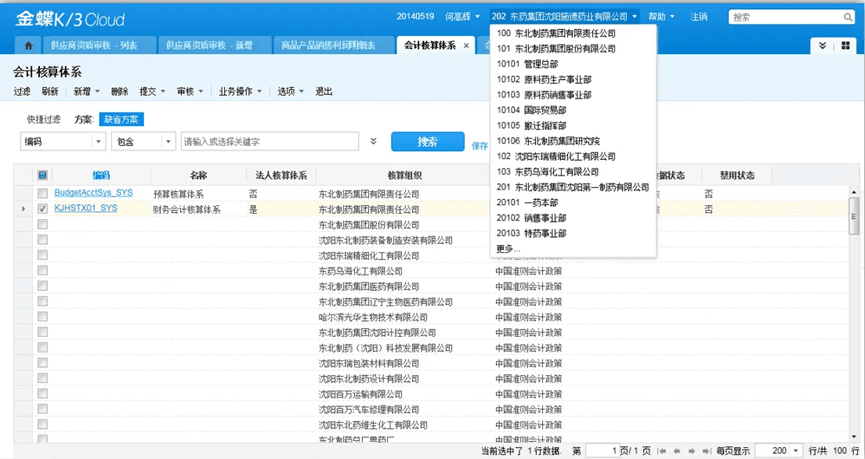Viewport: 865px width, 459px height.
Task: Check the 沈阳东北制药装备制造安装有限公司 row checkbox
Action: pyautogui.click(x=42, y=239)
